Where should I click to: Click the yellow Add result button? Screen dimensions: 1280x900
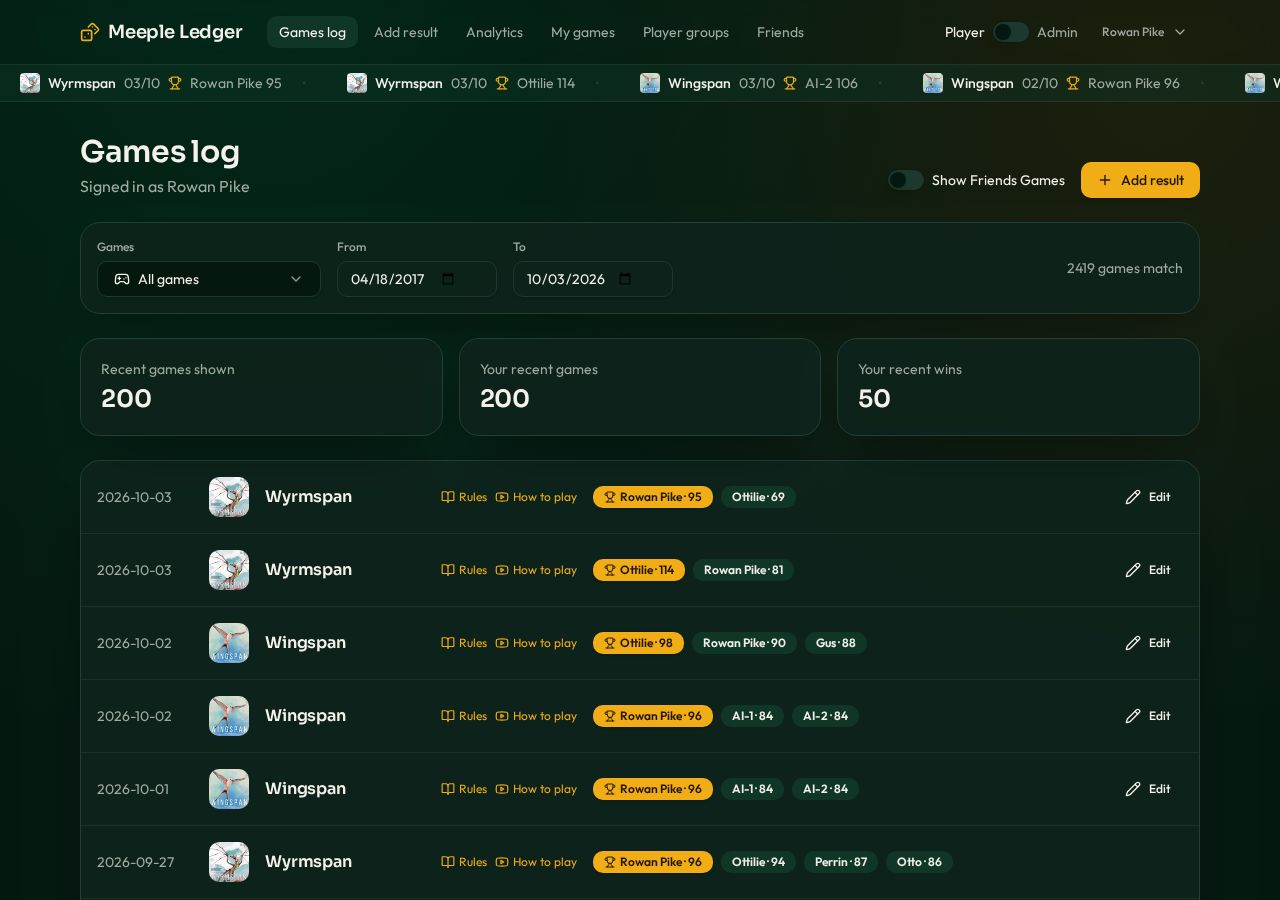tap(1140, 180)
